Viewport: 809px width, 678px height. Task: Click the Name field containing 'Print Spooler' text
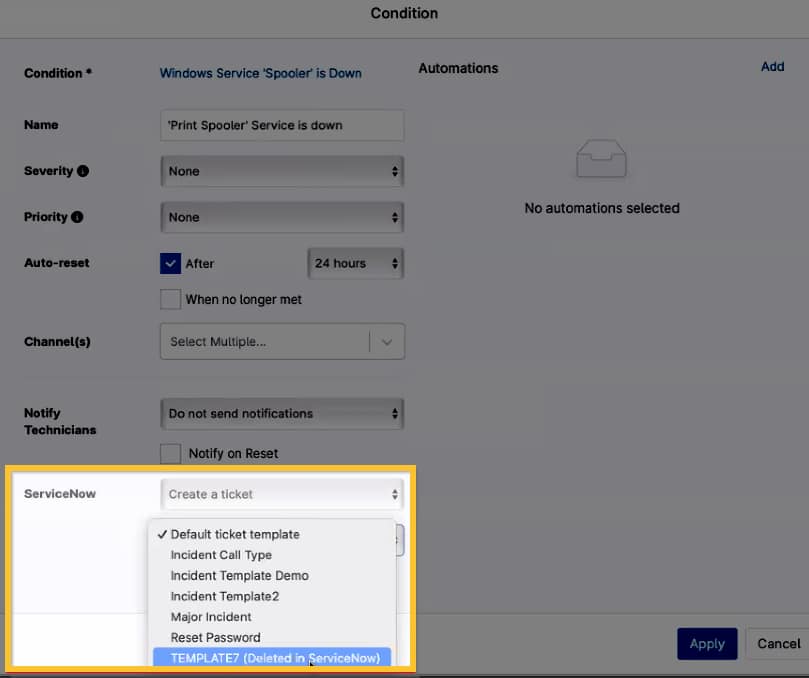281,125
